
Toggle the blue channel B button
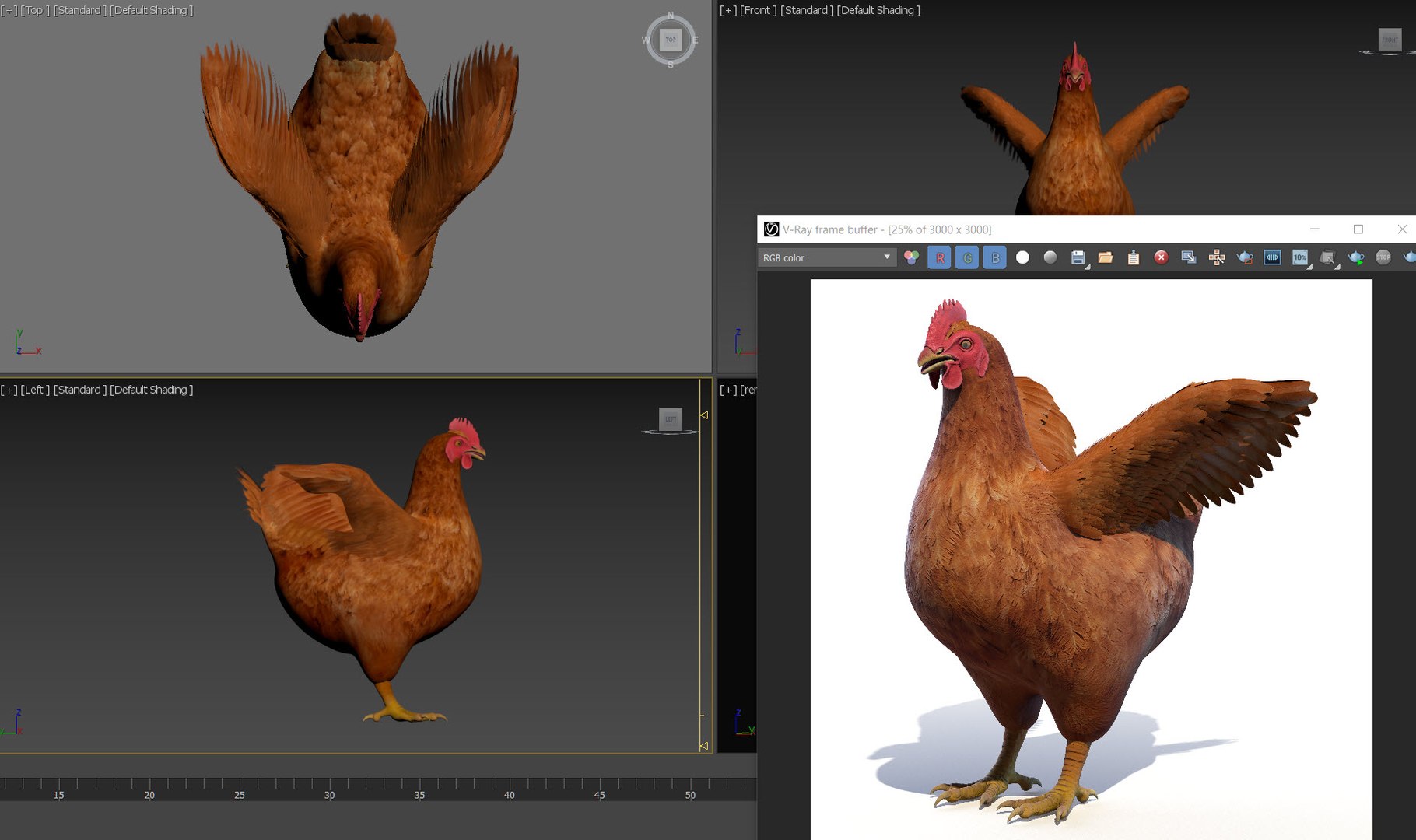(995, 257)
